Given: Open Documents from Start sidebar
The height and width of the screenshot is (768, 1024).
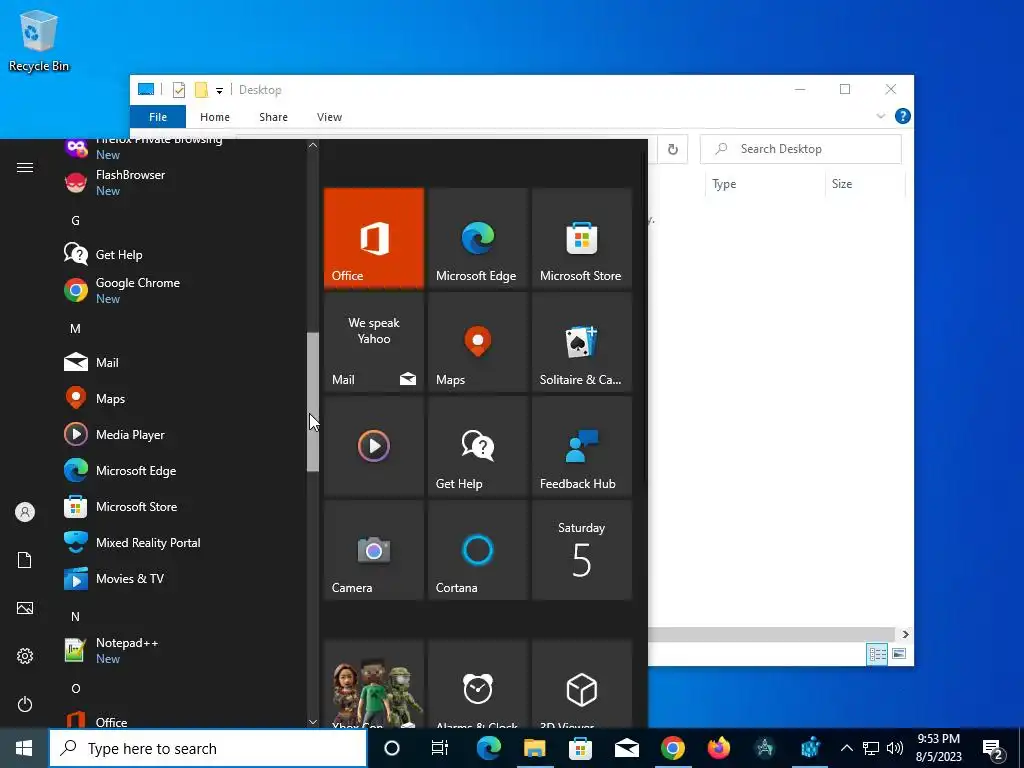Looking at the screenshot, I should click(x=25, y=560).
